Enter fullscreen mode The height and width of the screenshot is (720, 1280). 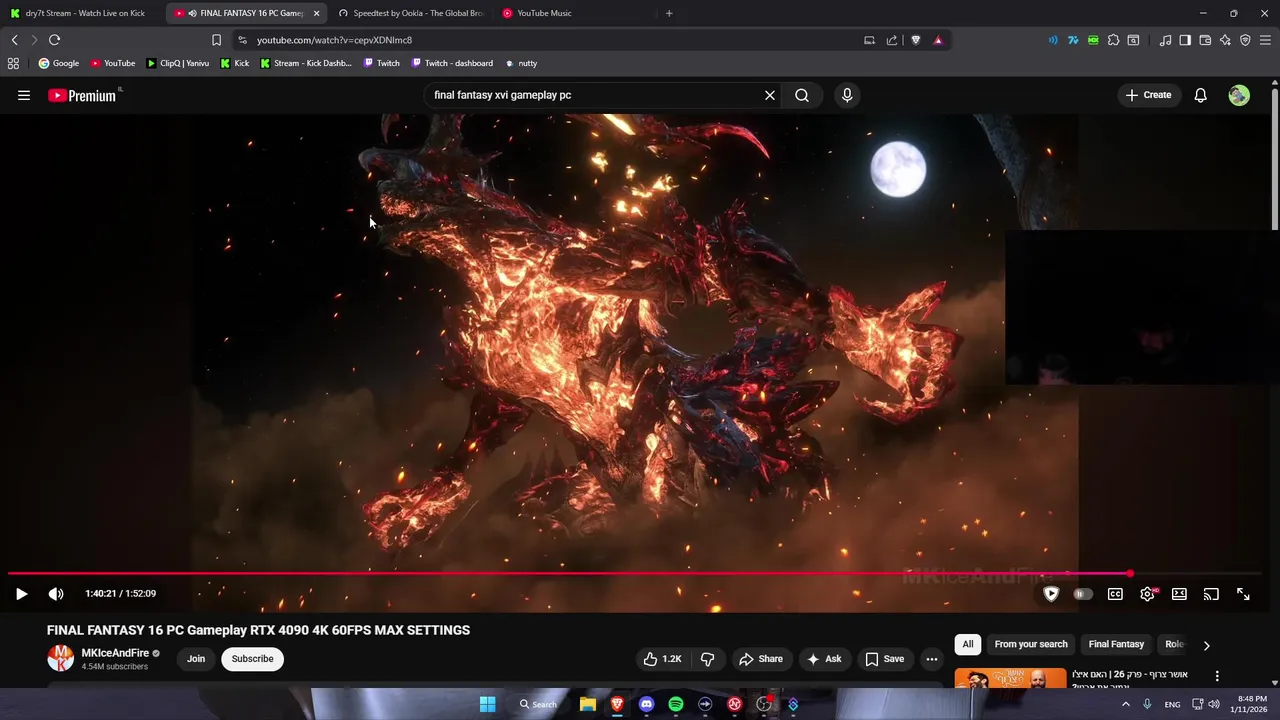tap(1243, 594)
